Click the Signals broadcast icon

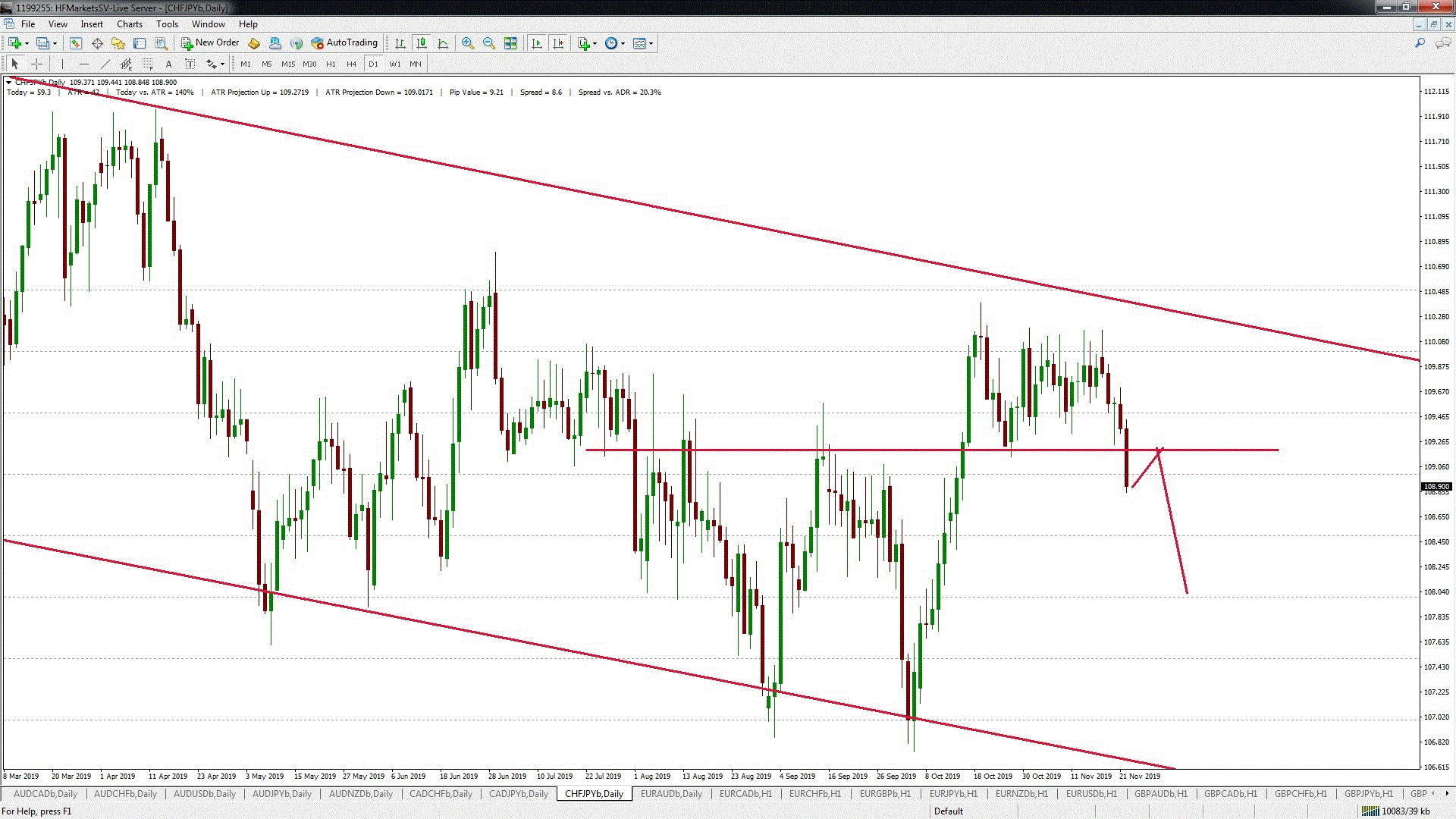pos(297,43)
